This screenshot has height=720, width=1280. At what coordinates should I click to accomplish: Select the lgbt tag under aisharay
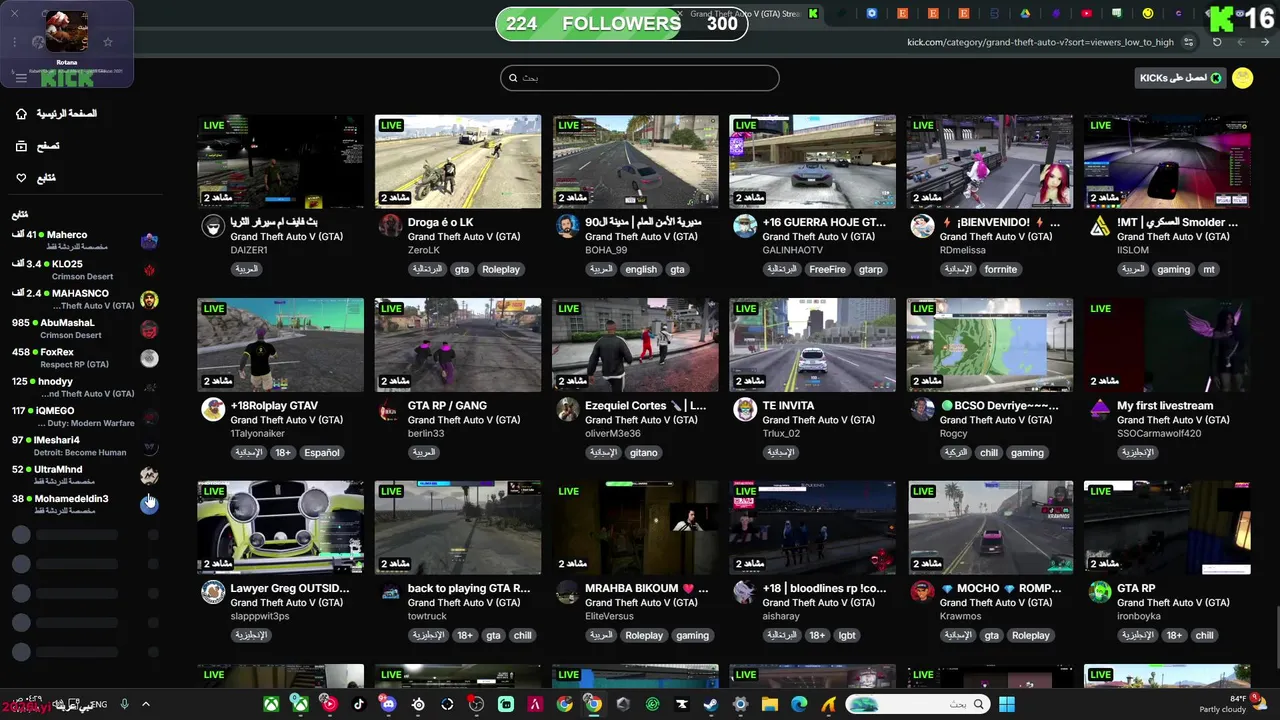click(x=847, y=635)
